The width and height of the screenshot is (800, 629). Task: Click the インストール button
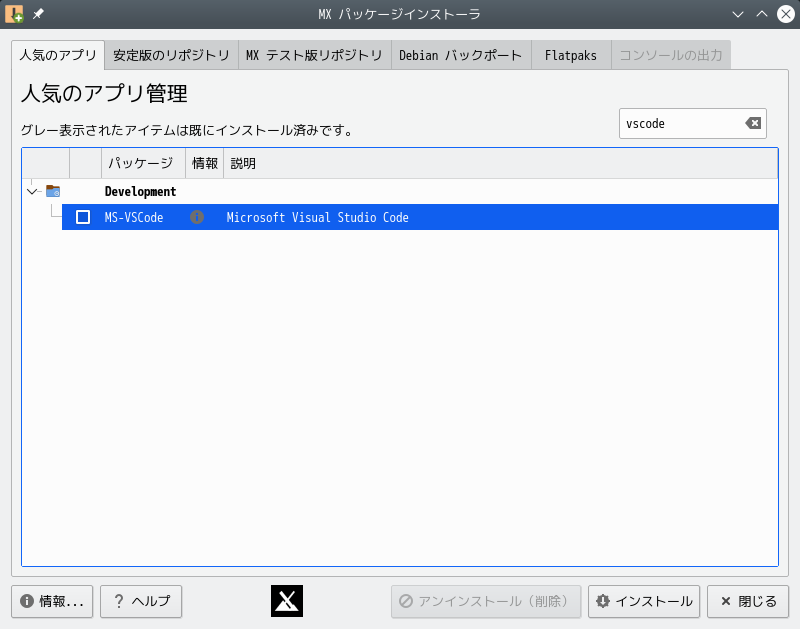(644, 601)
